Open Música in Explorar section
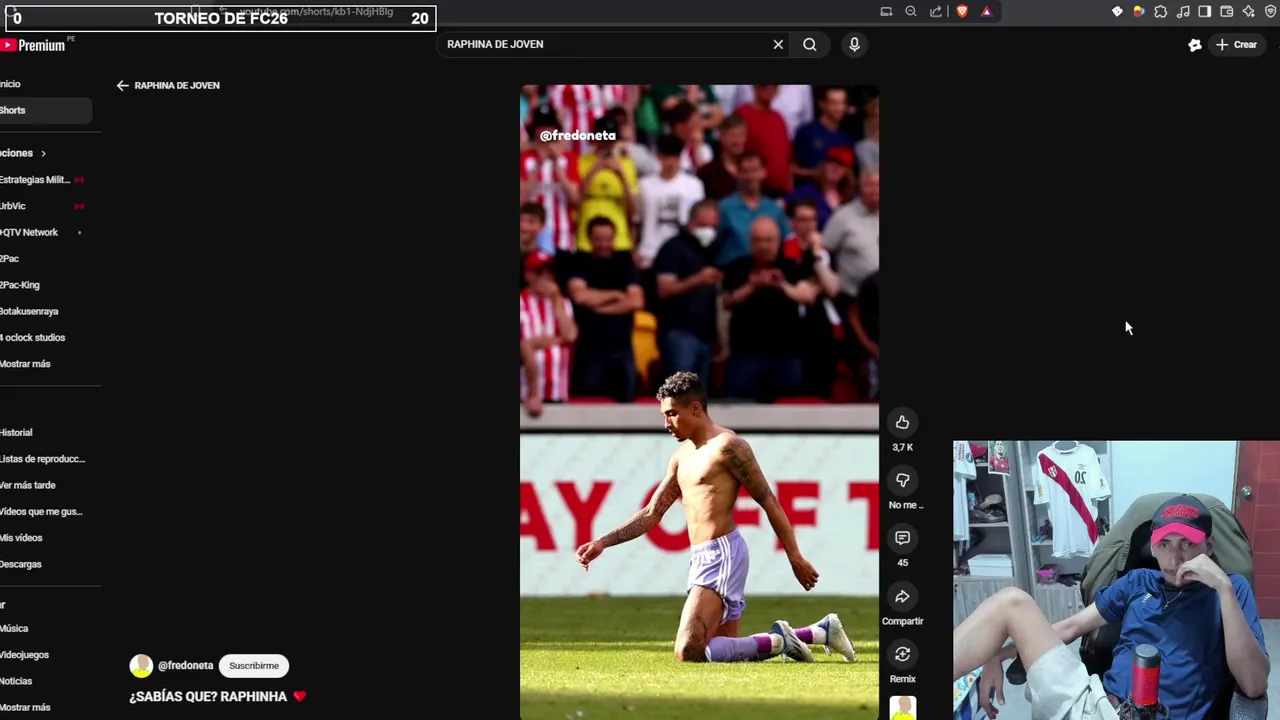1280x720 pixels. click(14, 628)
